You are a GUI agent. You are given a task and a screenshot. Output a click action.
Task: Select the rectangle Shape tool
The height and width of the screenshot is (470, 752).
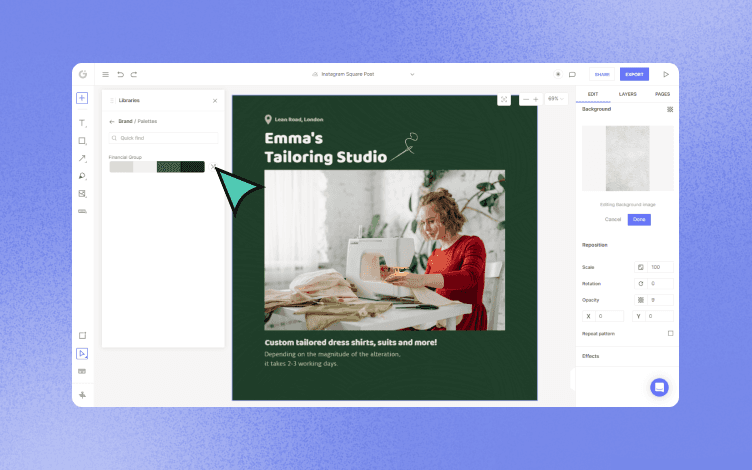tap(82, 141)
